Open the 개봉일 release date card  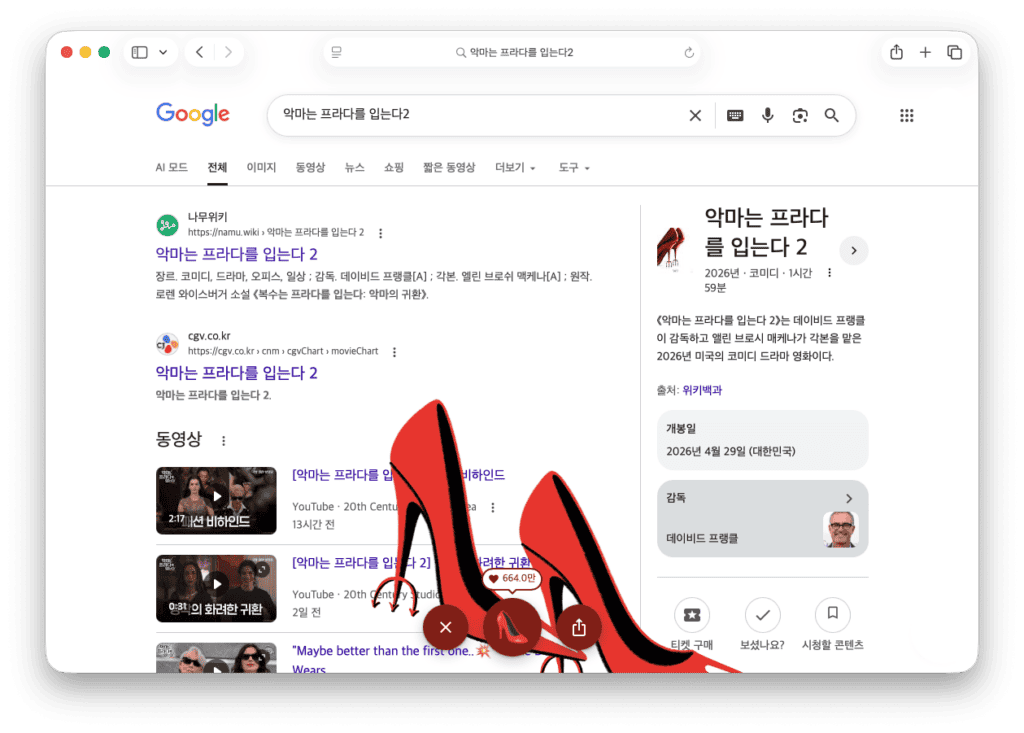[x=763, y=440]
